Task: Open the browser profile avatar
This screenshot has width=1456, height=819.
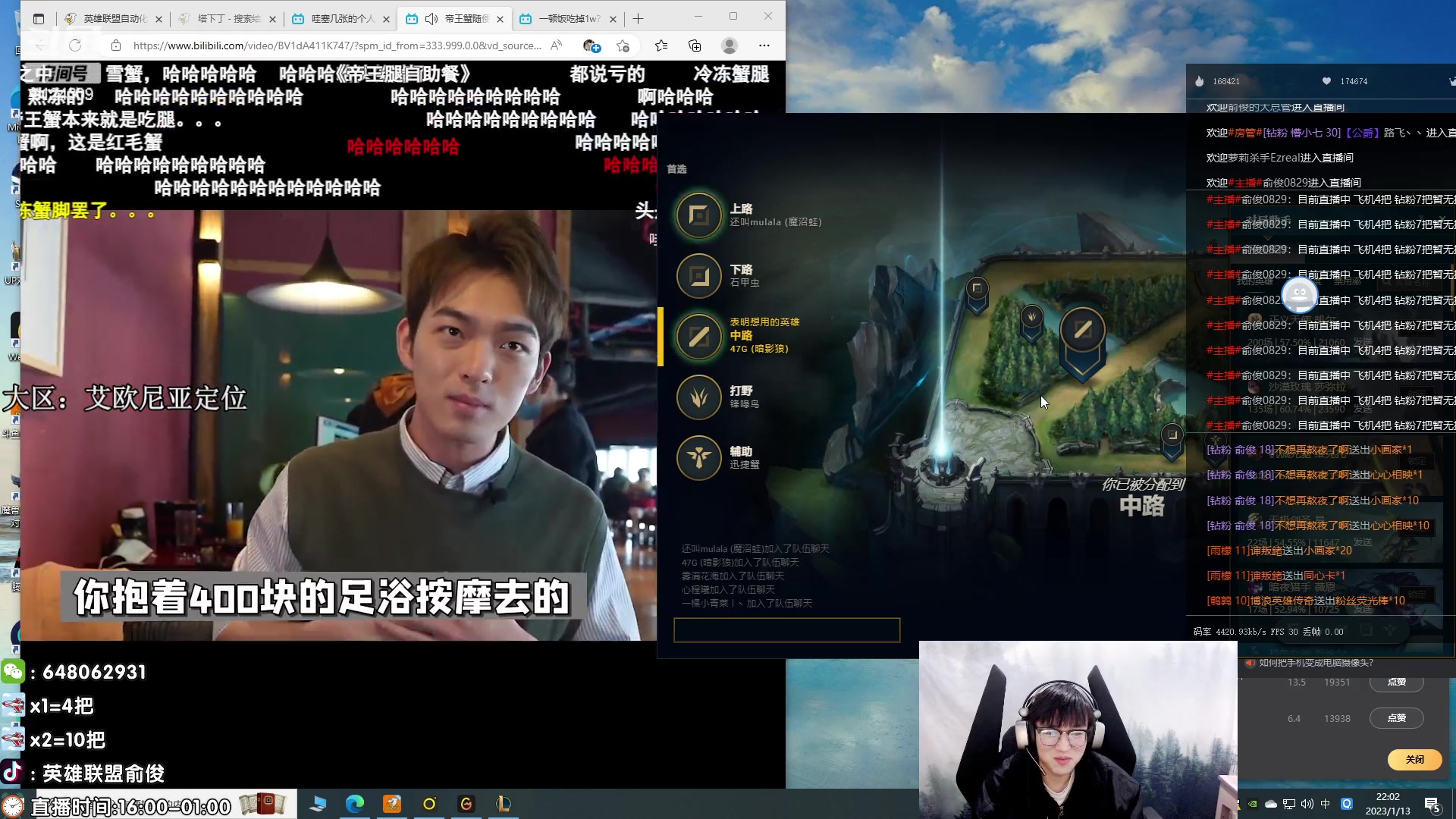Action: pos(730,45)
